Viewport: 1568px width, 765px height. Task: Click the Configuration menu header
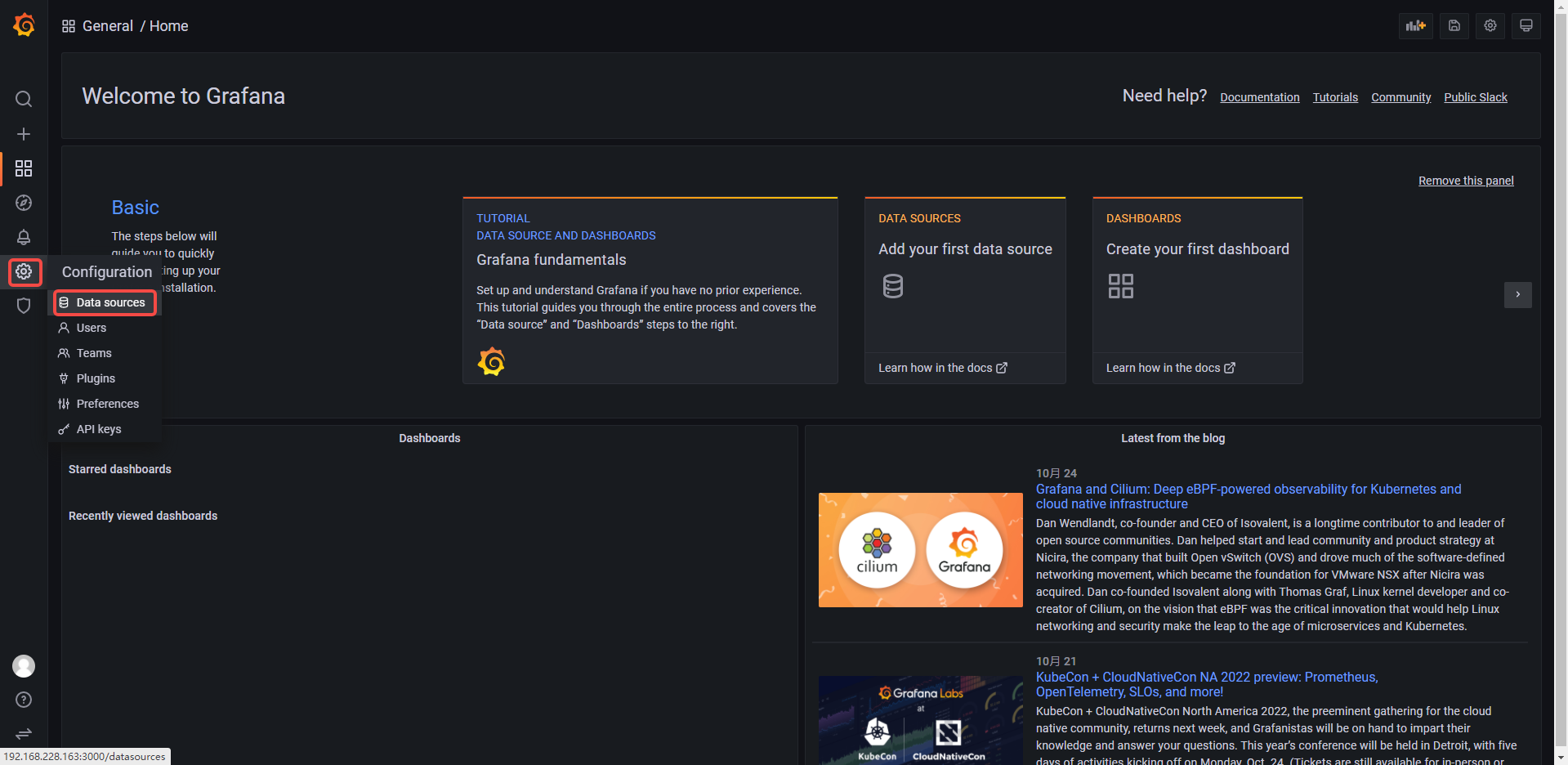107,272
